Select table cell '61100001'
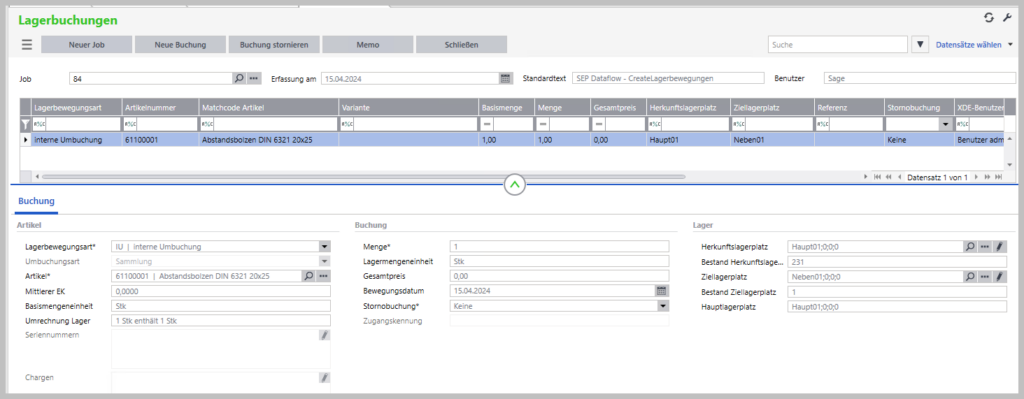The width and height of the screenshot is (1024, 399). (160, 140)
